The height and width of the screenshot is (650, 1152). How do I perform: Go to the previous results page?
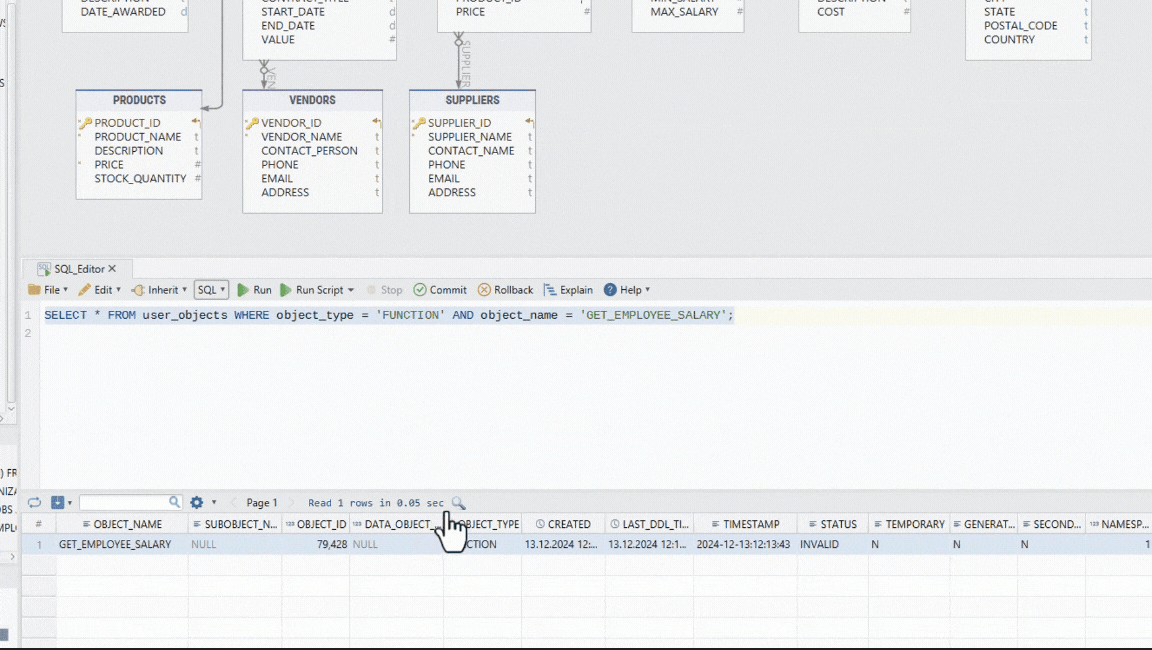234,502
